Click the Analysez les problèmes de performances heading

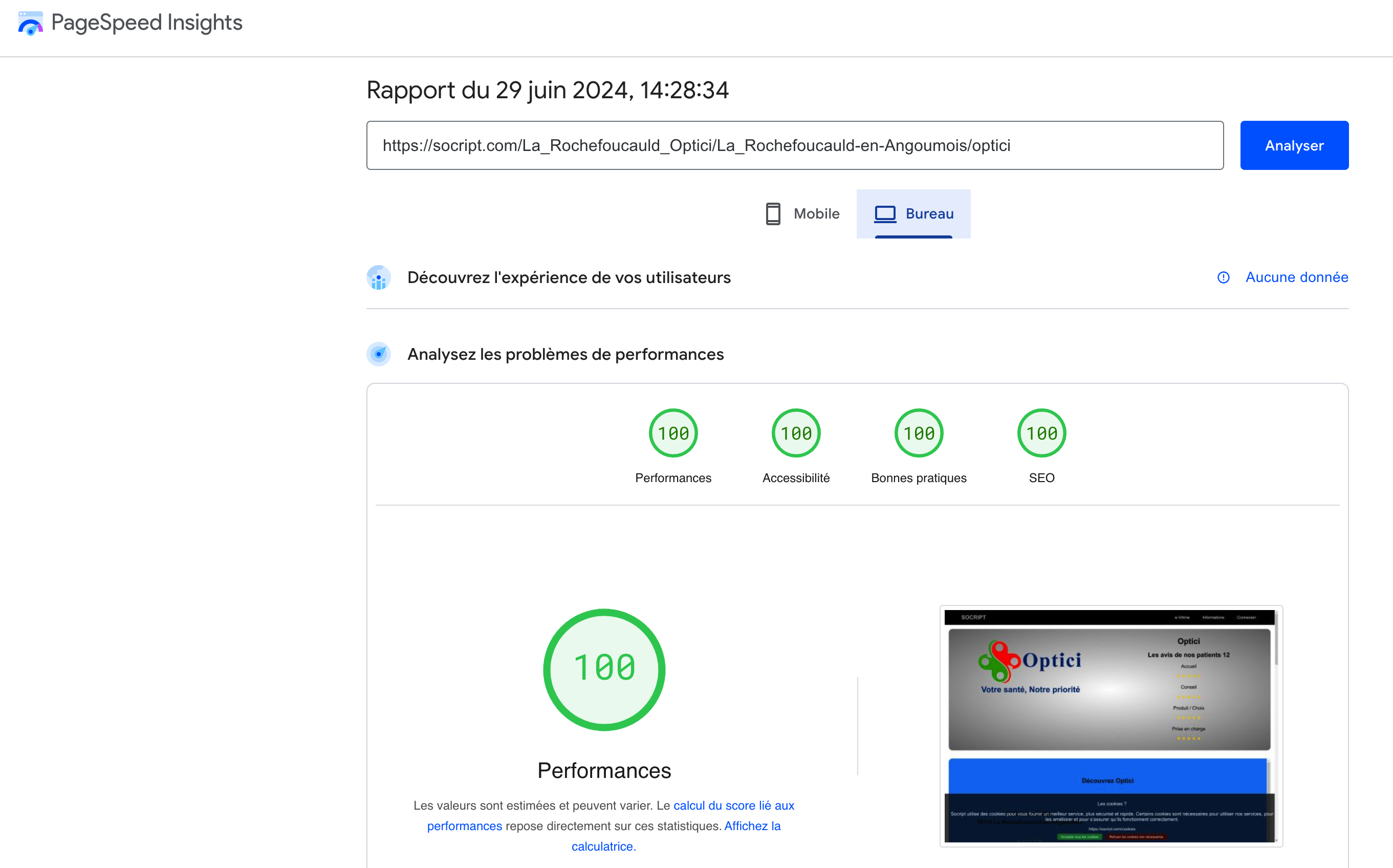click(x=565, y=354)
